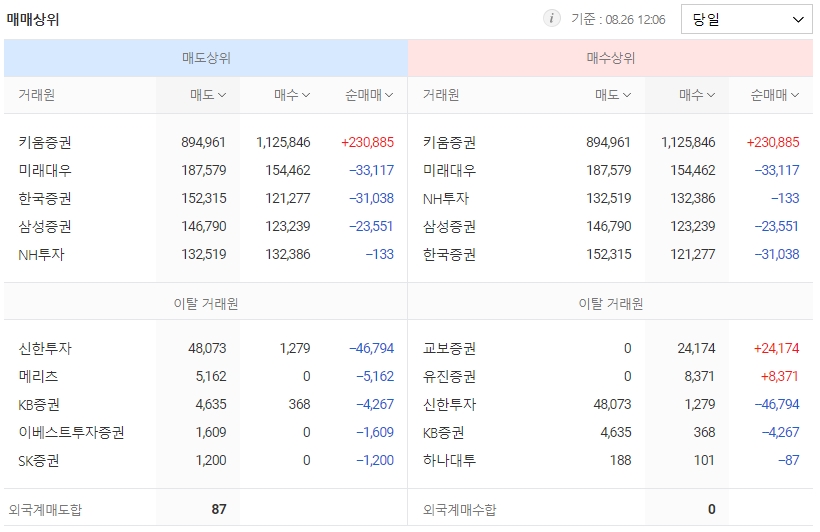Sort 매수상위 table by 매수 column
This screenshot has height=532, width=820.
coord(697,95)
